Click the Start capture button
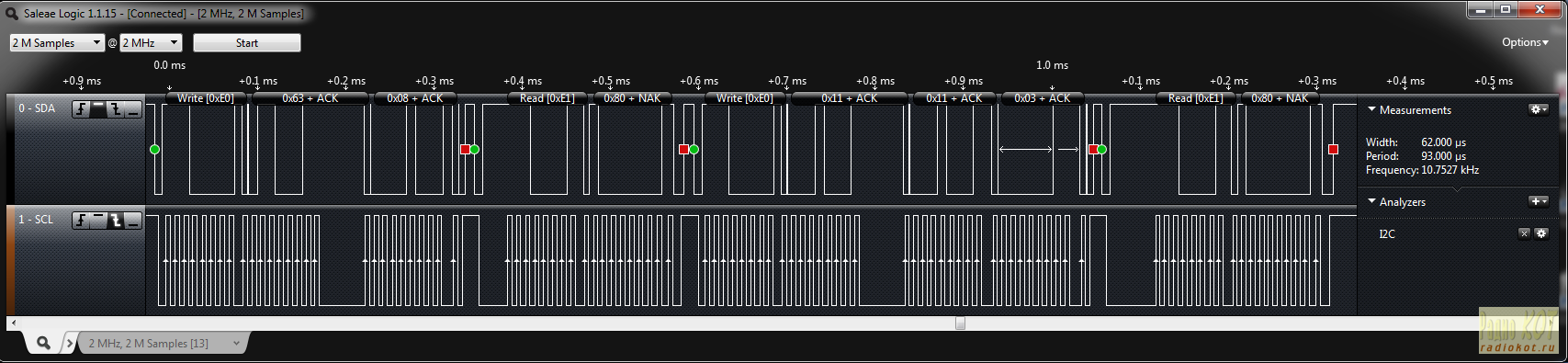The image size is (1568, 363). click(247, 43)
